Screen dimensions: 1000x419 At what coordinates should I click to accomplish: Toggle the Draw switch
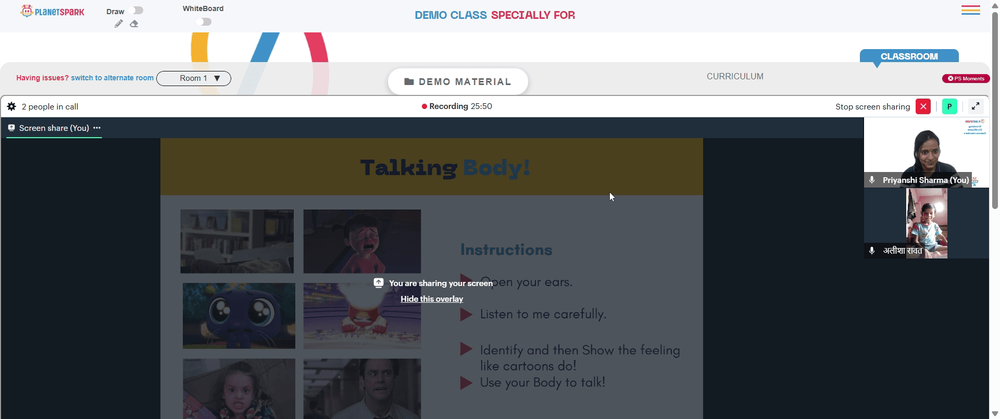click(135, 10)
